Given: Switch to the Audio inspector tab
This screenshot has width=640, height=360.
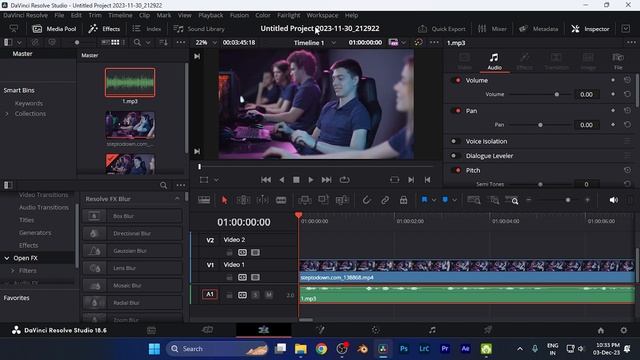Looking at the screenshot, I should point(494,61).
